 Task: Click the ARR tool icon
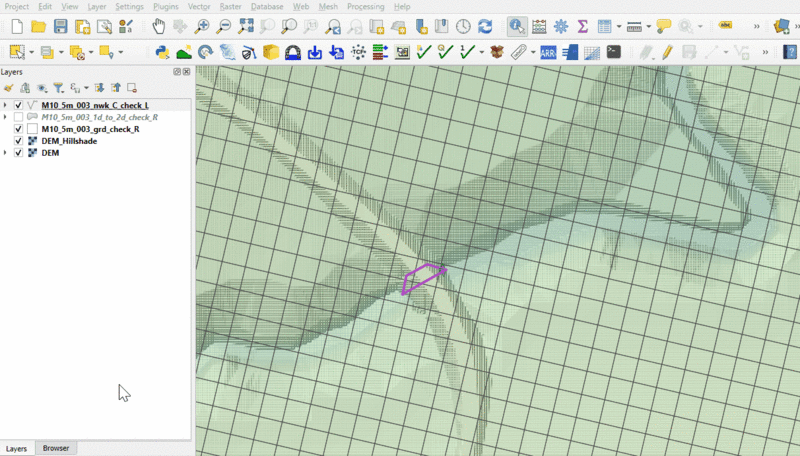pos(548,52)
